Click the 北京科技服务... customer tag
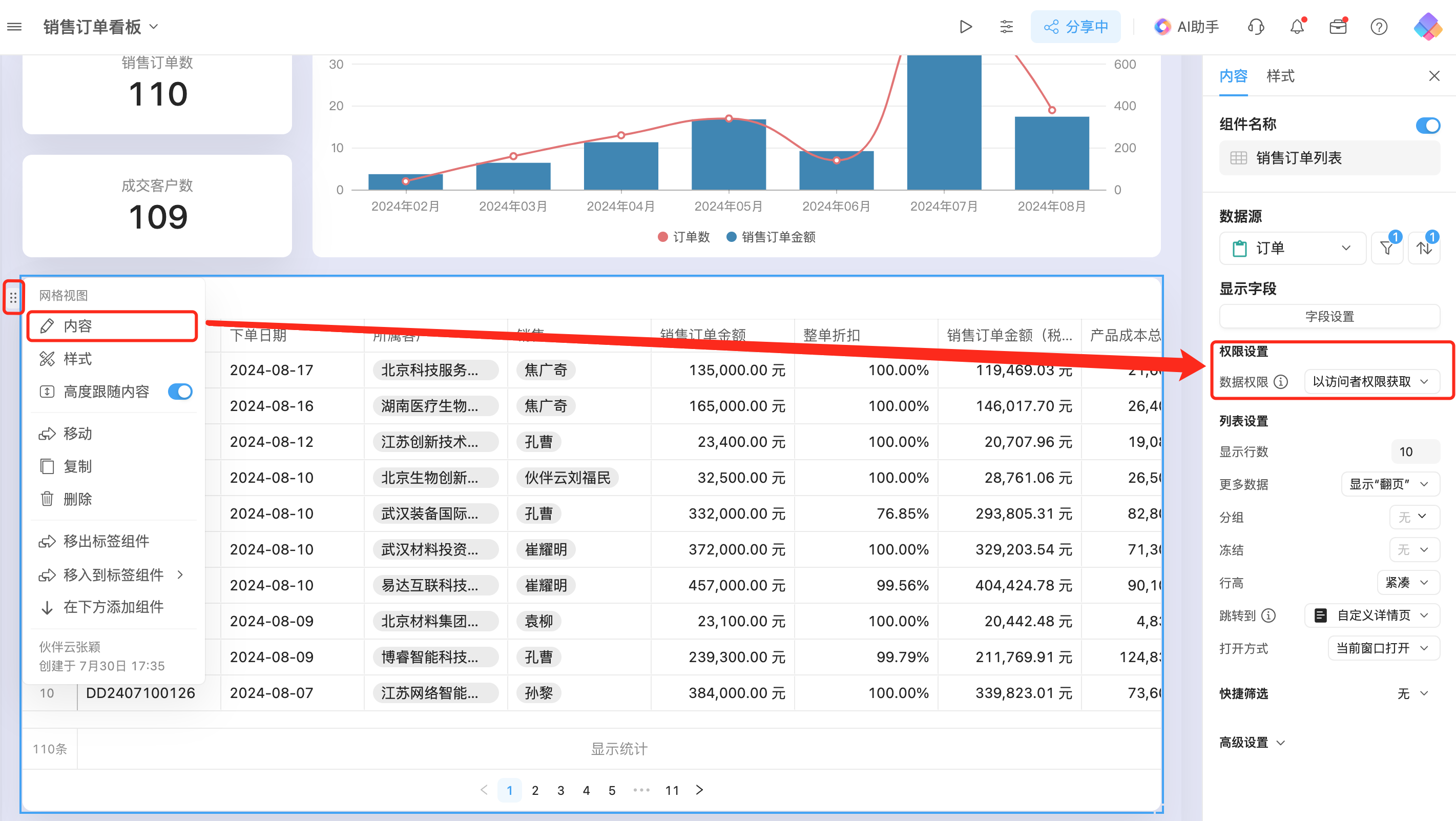The image size is (1456, 821). 435,370
